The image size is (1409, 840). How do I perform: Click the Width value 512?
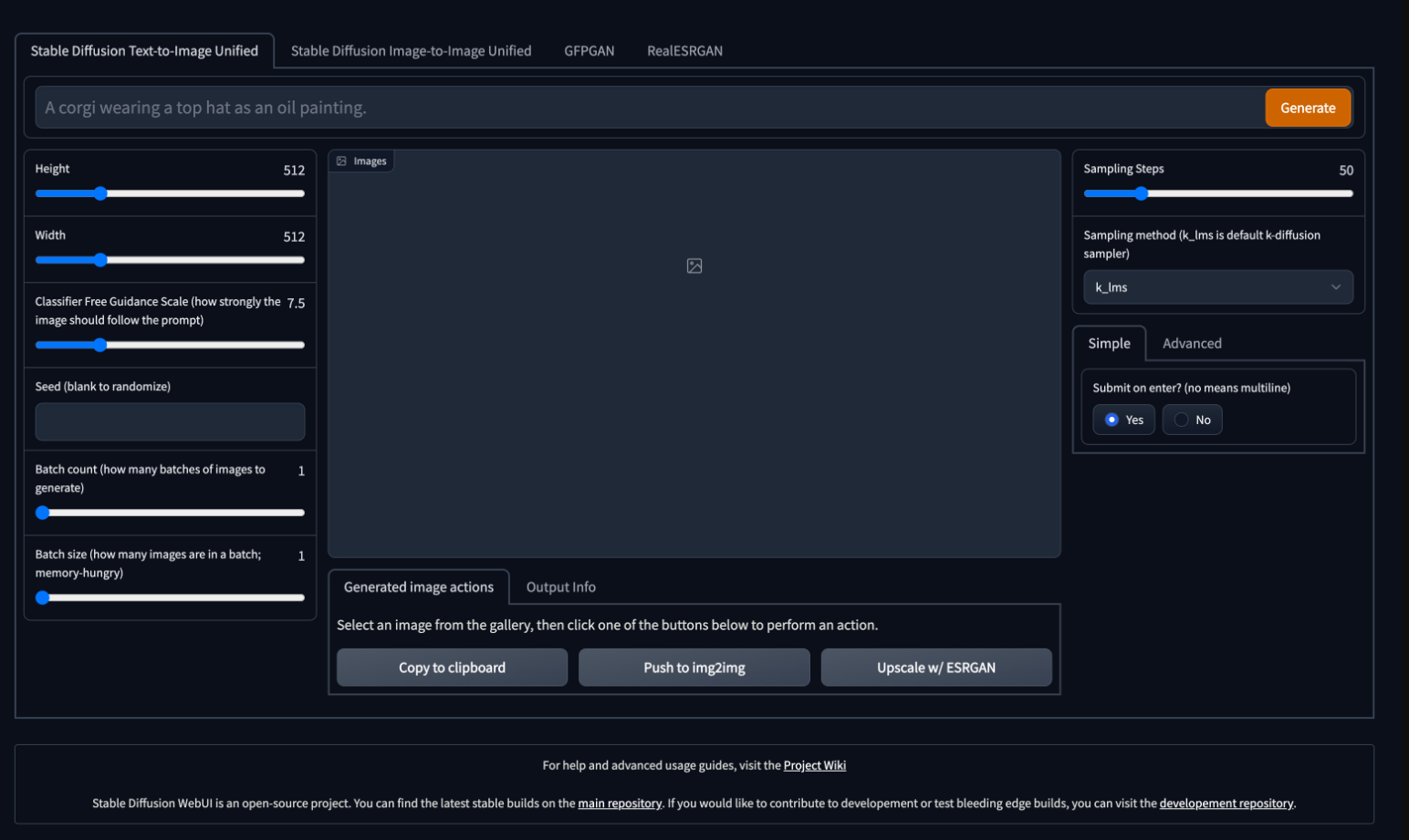coord(294,237)
